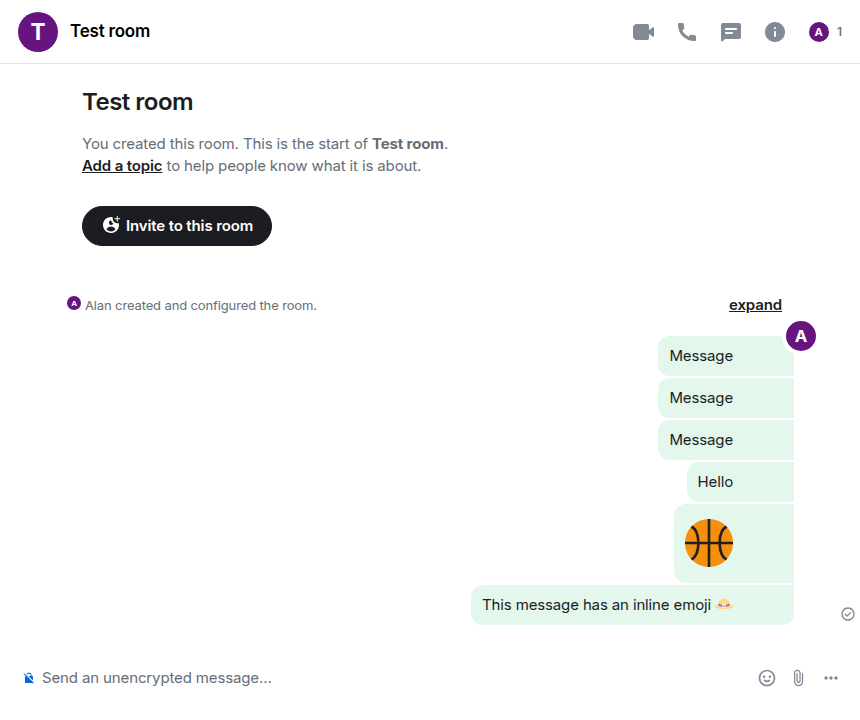Expand the room creation summary
Image resolution: width=860 pixels, height=720 pixels.
pos(755,305)
